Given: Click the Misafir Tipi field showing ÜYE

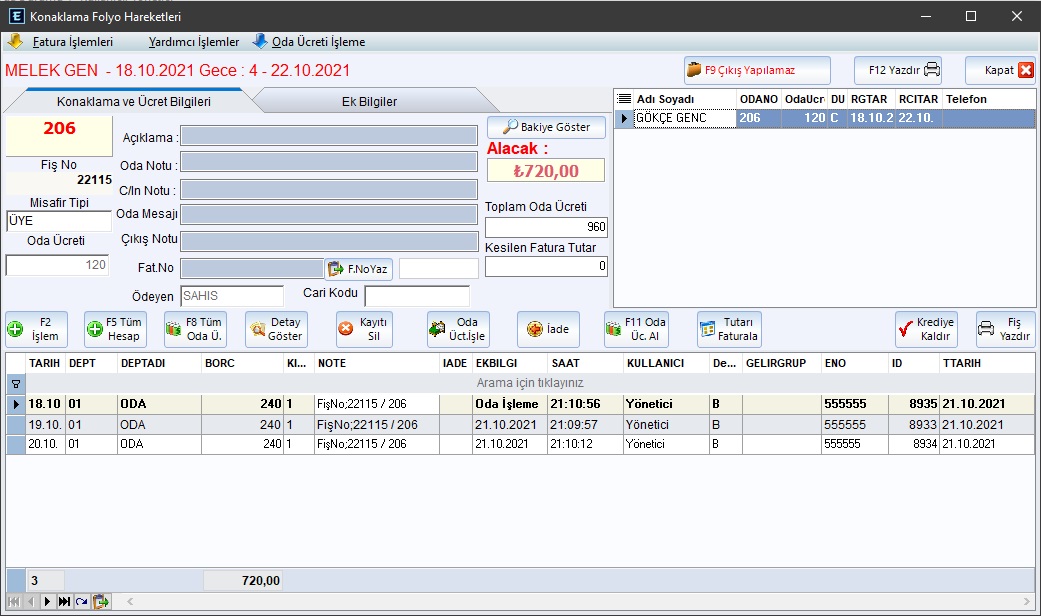Looking at the screenshot, I should (x=58, y=220).
